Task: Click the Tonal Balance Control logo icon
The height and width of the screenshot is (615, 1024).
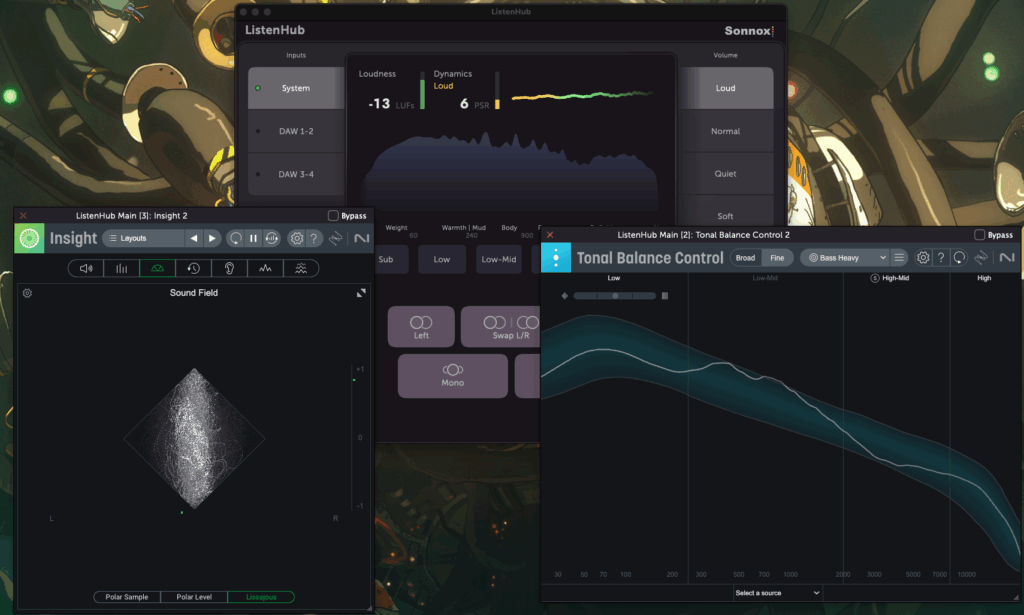Action: [556, 258]
